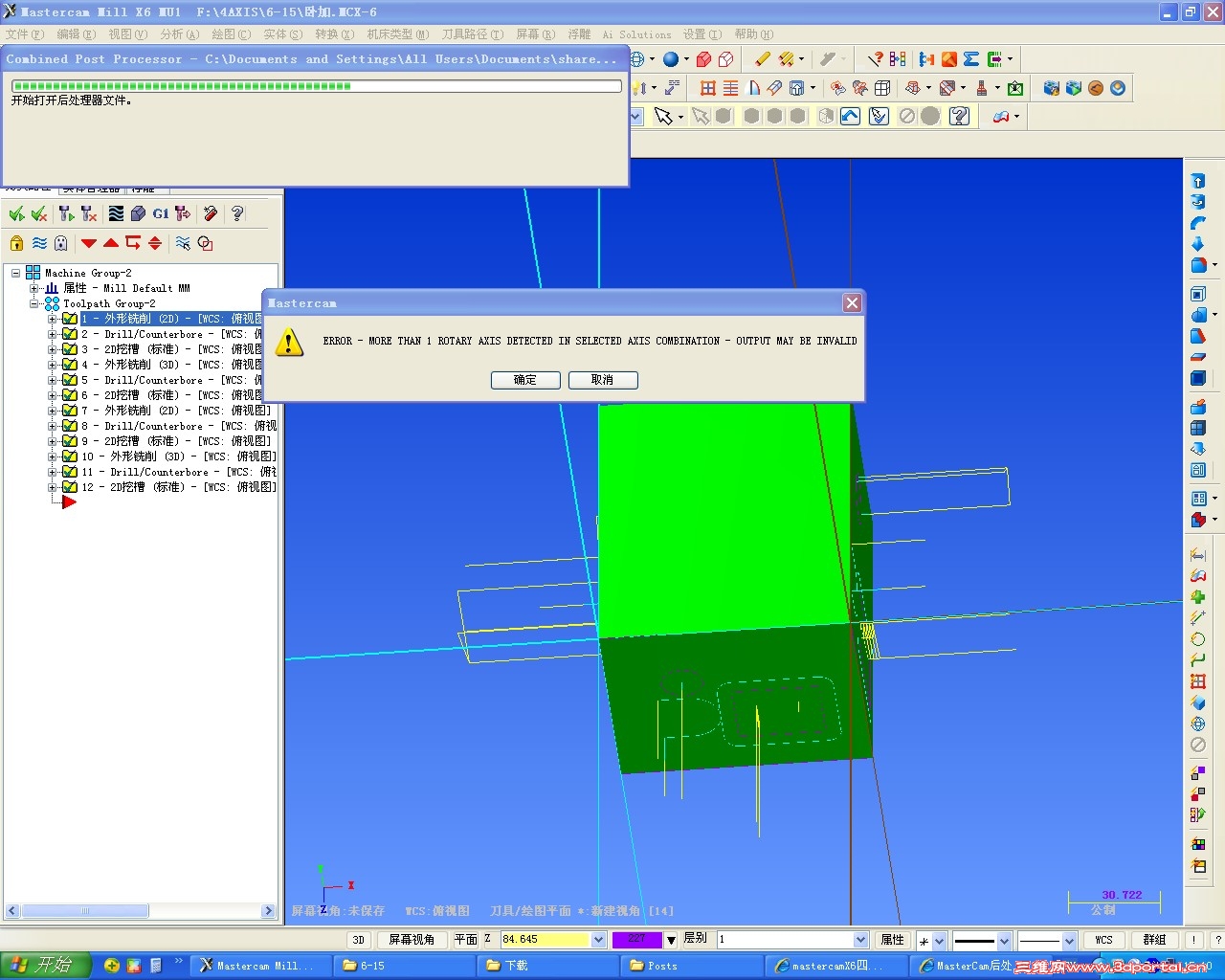
Task: Collapse the Toolpath Group-2 node
Action: [34, 303]
